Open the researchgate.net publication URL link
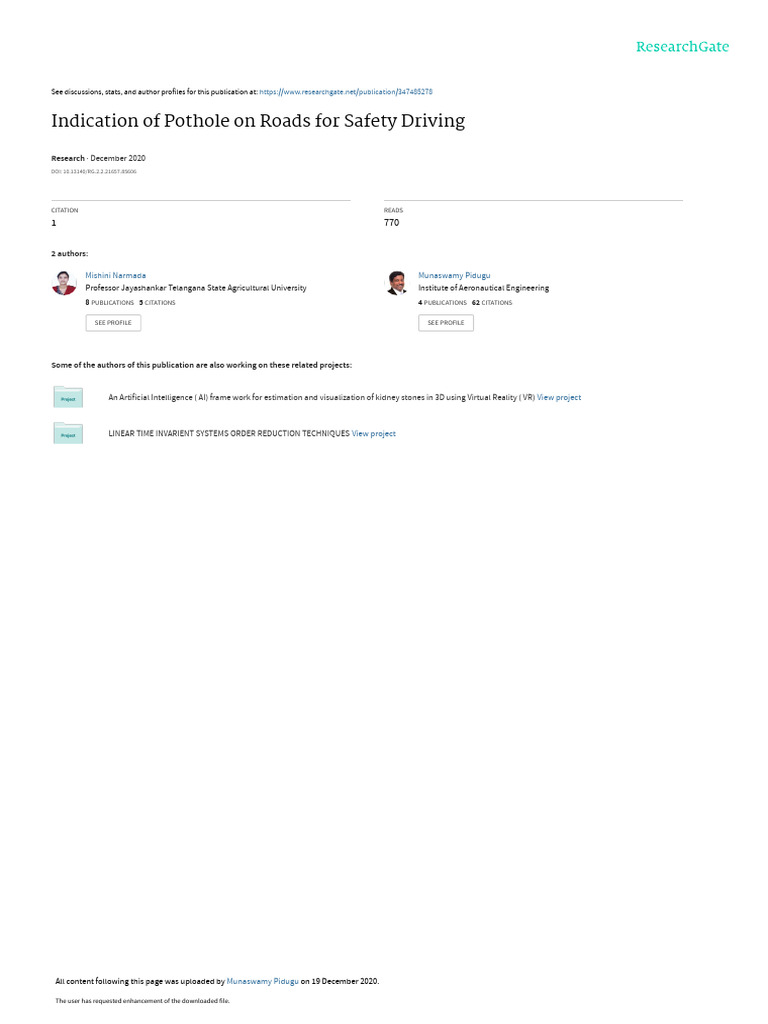The height and width of the screenshot is (1024, 768). tap(345, 92)
